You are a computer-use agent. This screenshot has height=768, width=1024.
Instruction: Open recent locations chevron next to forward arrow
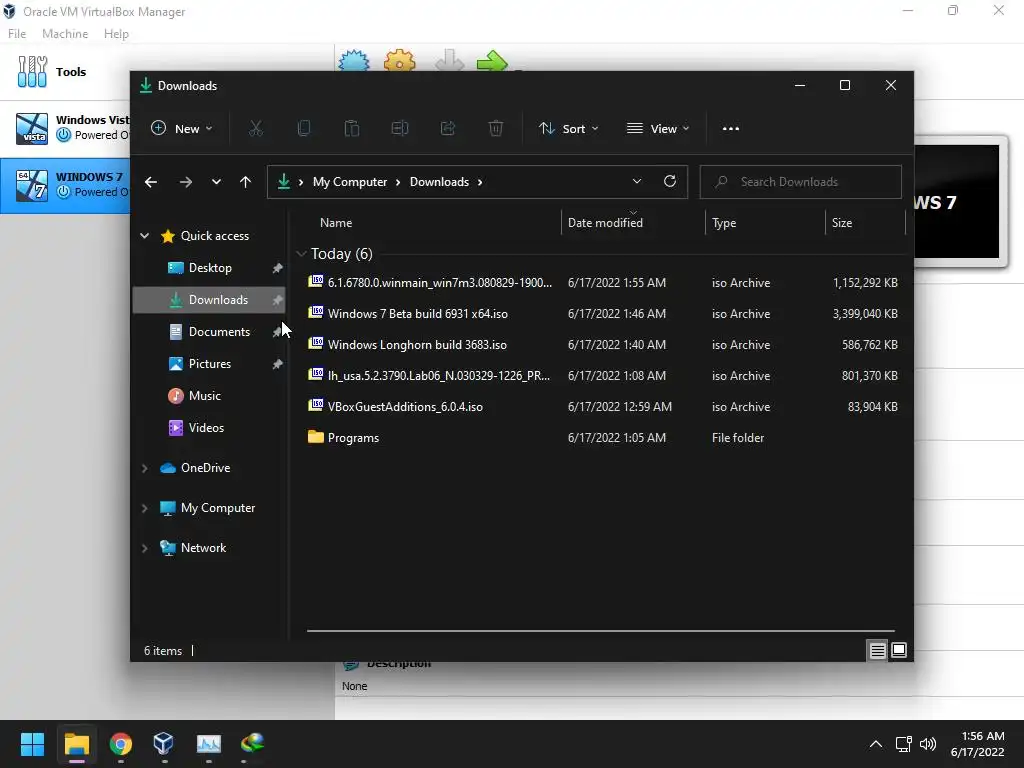click(x=216, y=182)
